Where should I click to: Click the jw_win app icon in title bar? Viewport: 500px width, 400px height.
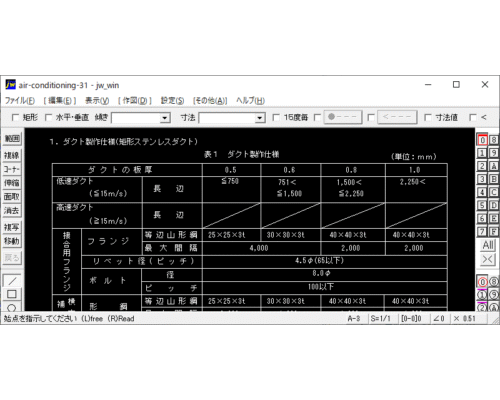click(10, 85)
